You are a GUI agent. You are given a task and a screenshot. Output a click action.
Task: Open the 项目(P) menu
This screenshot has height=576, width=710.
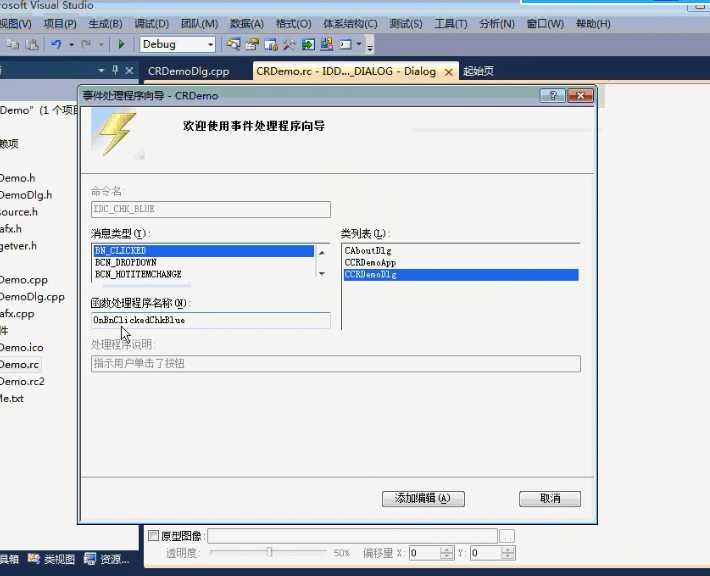pos(60,24)
